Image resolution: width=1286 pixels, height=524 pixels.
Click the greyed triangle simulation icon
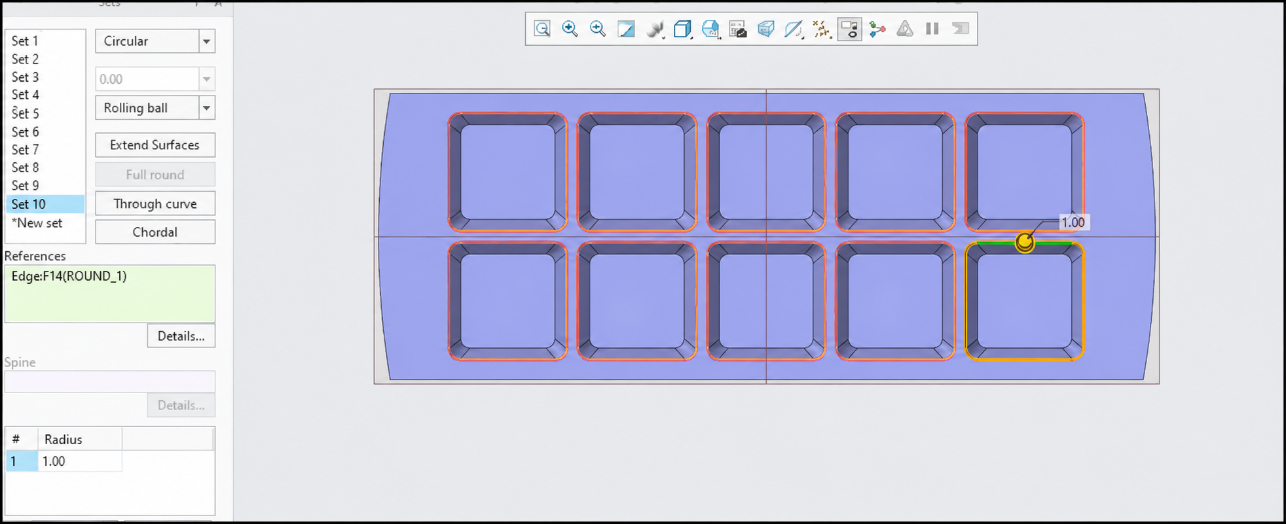[905, 29]
